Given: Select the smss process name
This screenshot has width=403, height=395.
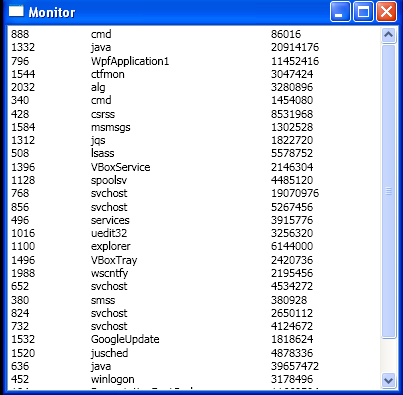Looking at the screenshot, I should (x=103, y=300).
